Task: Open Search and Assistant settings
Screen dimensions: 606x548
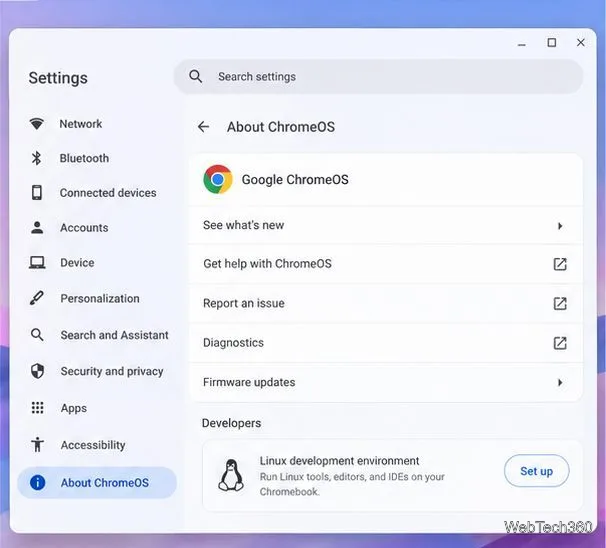Action: click(97, 335)
